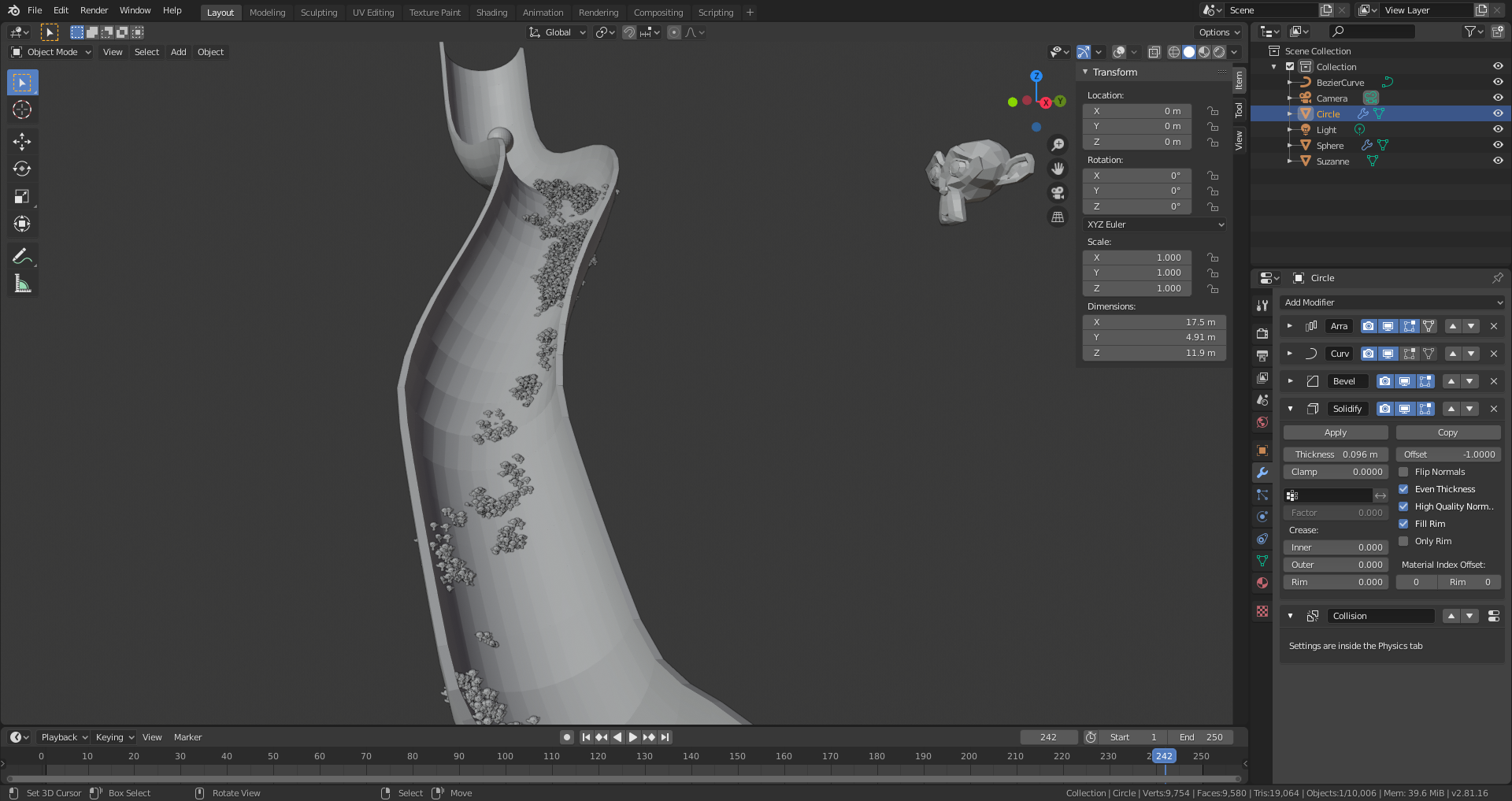Click the Solidify Thickness value field

pyautogui.click(x=1336, y=454)
